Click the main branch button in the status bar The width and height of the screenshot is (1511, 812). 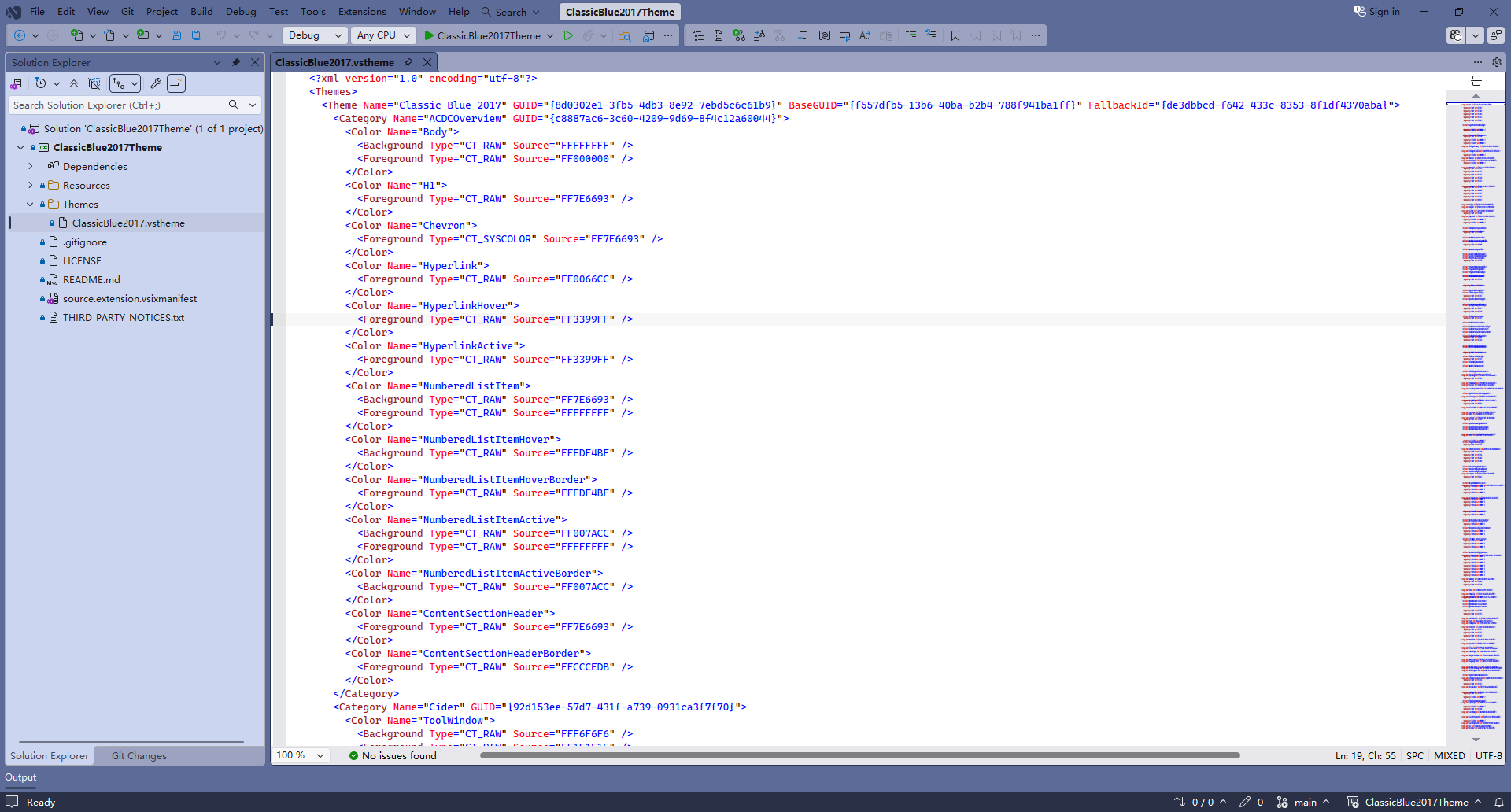(1303, 802)
